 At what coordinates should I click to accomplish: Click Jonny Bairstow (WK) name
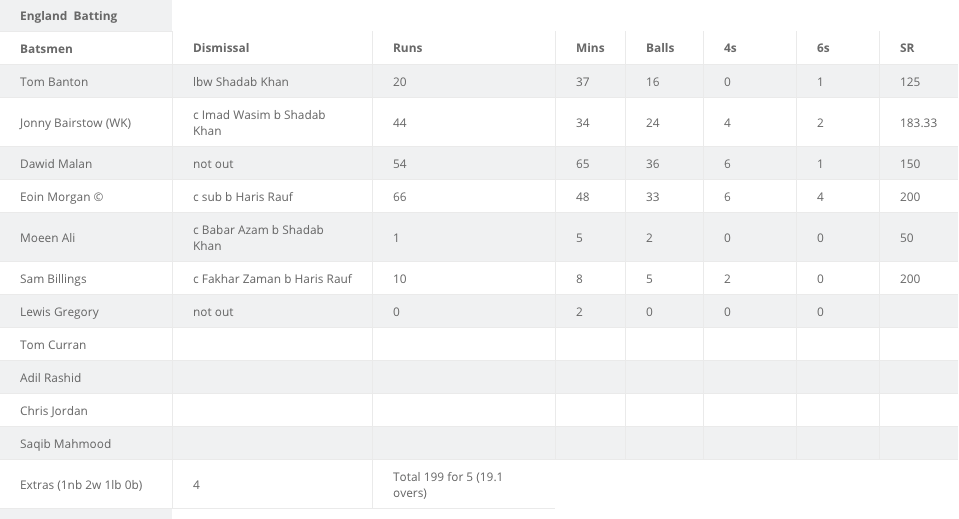[x=75, y=123]
